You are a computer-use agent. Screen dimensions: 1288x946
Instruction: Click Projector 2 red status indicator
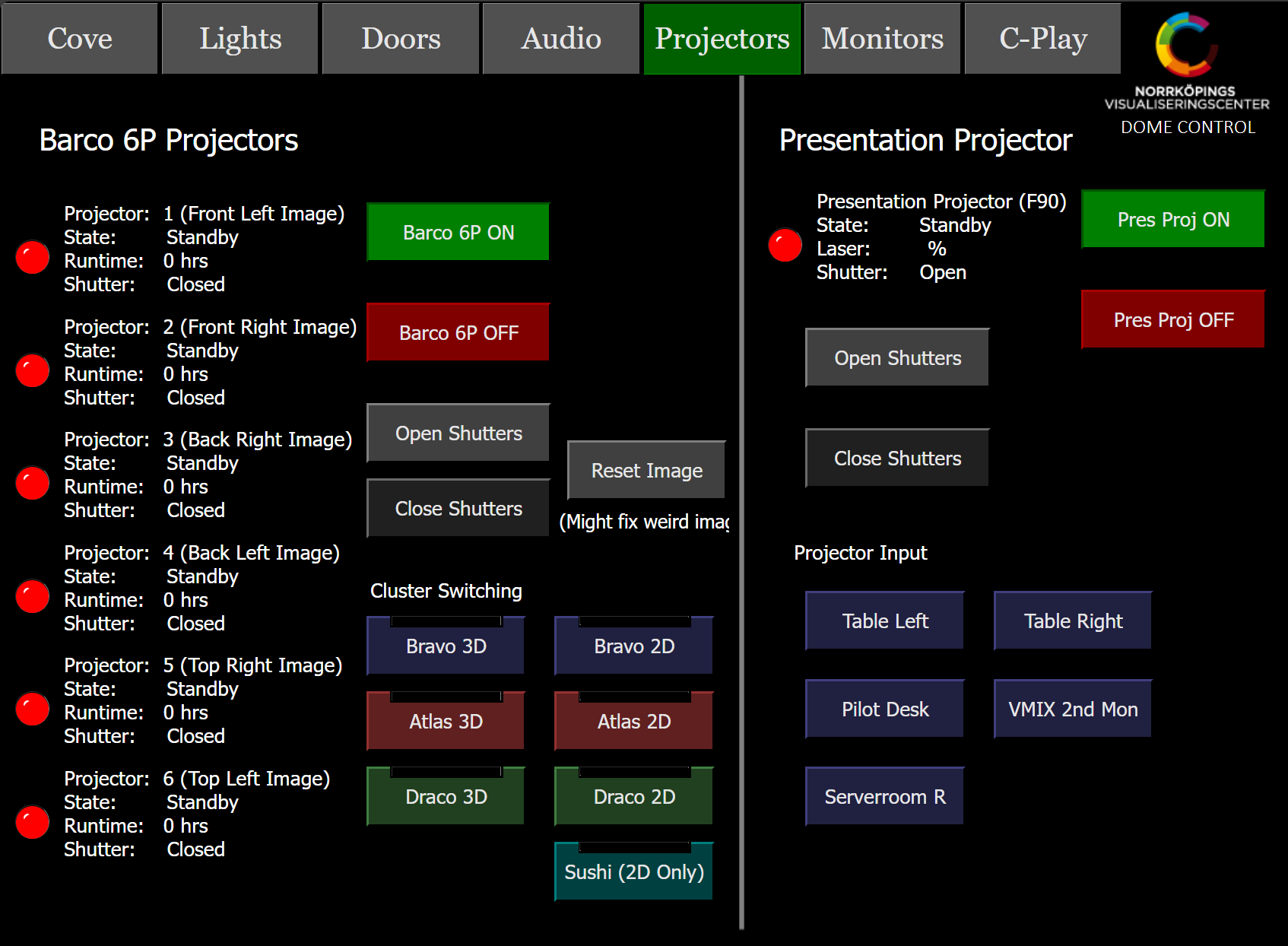(33, 370)
